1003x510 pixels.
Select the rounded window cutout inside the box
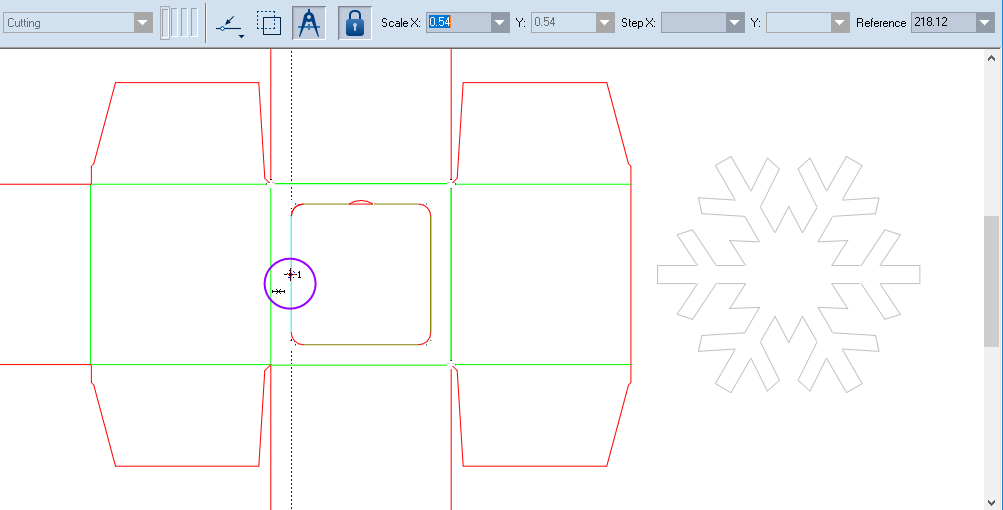430,275
